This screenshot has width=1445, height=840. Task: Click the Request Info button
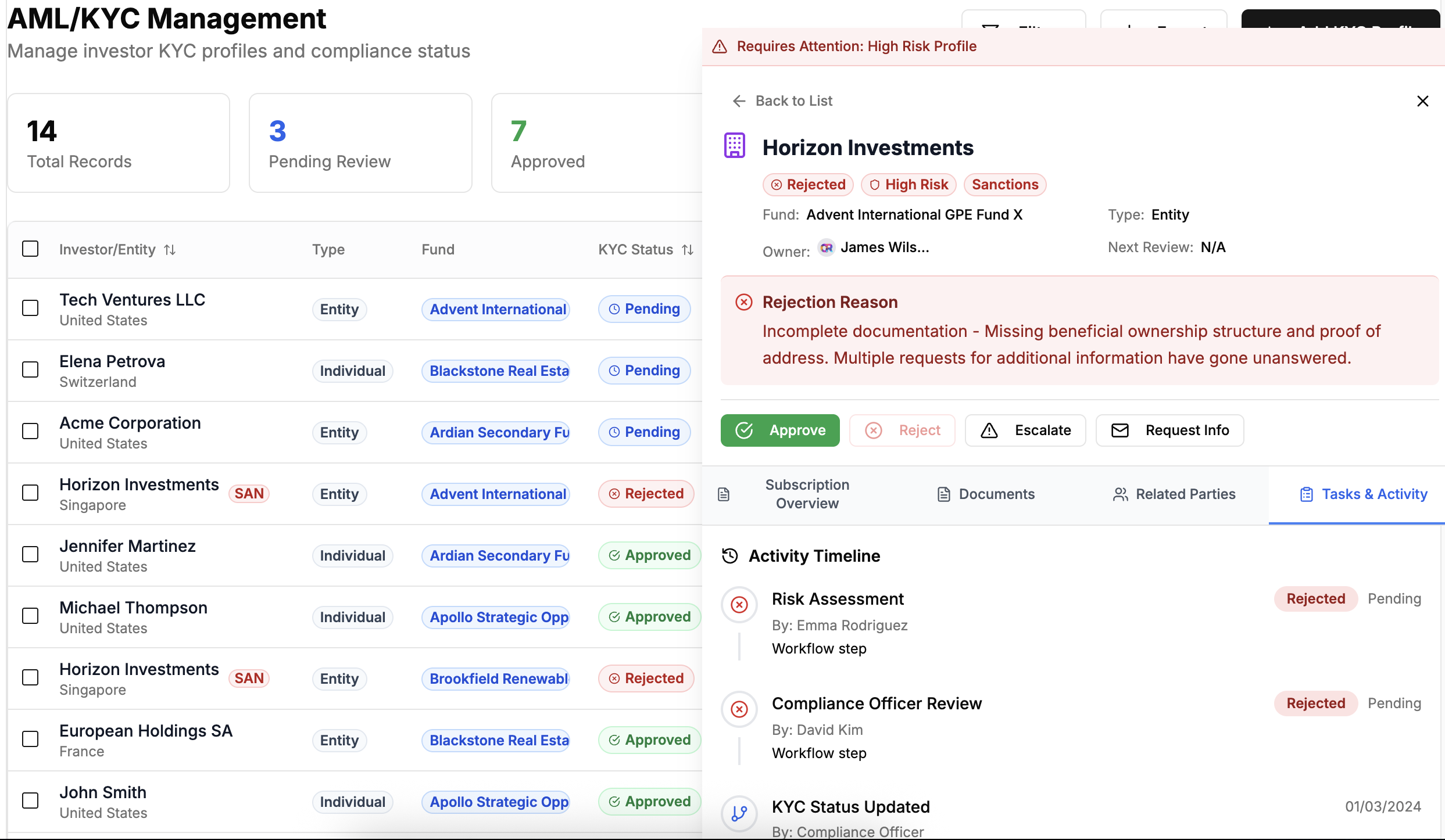click(1169, 430)
